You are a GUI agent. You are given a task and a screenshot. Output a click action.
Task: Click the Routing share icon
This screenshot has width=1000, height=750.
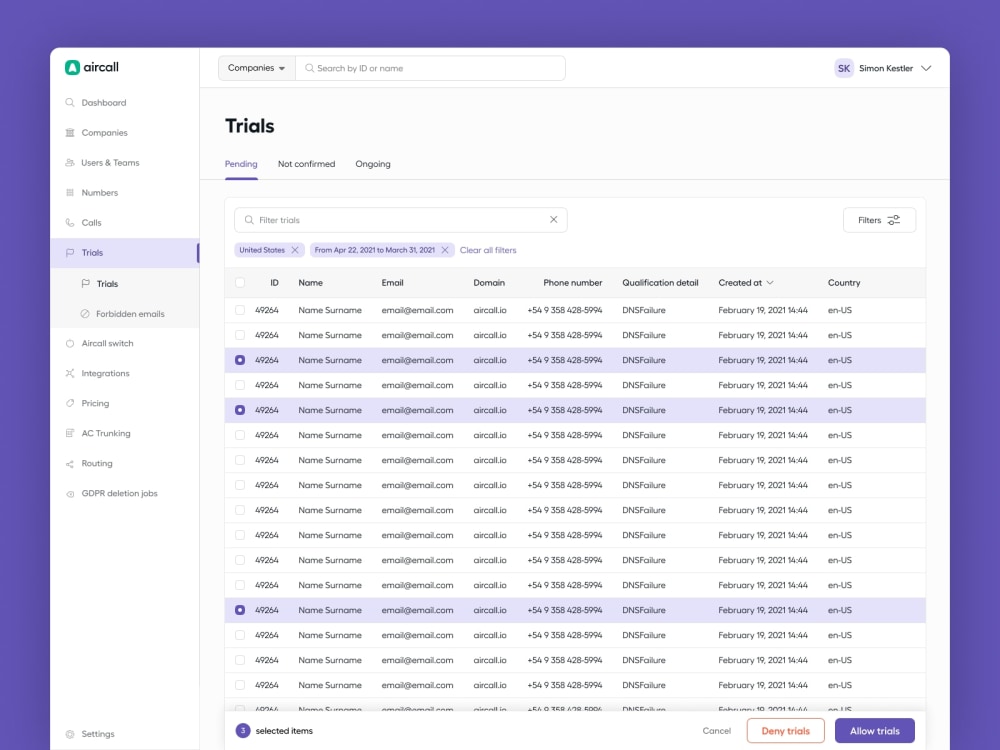(70, 464)
